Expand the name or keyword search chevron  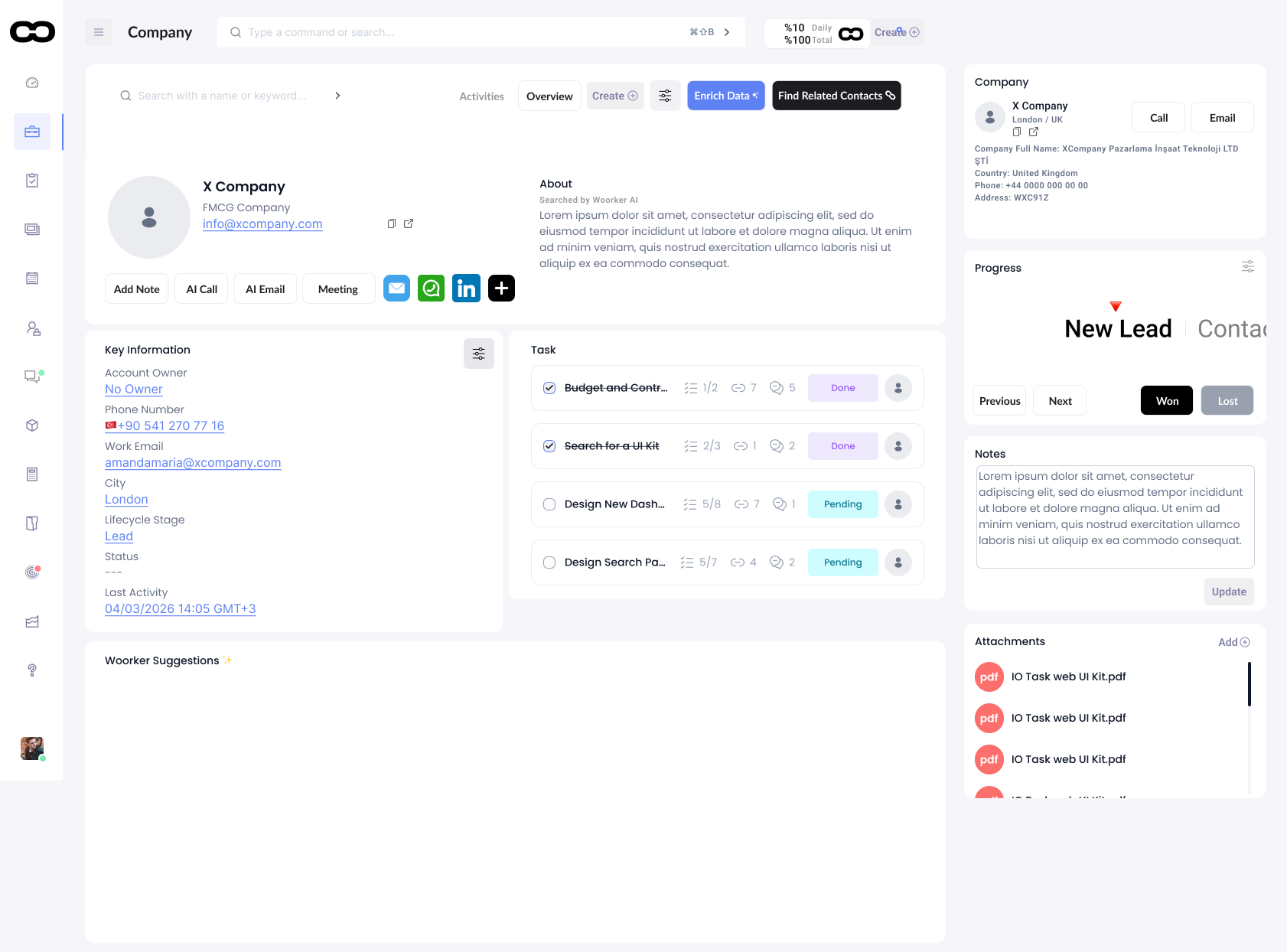337,96
